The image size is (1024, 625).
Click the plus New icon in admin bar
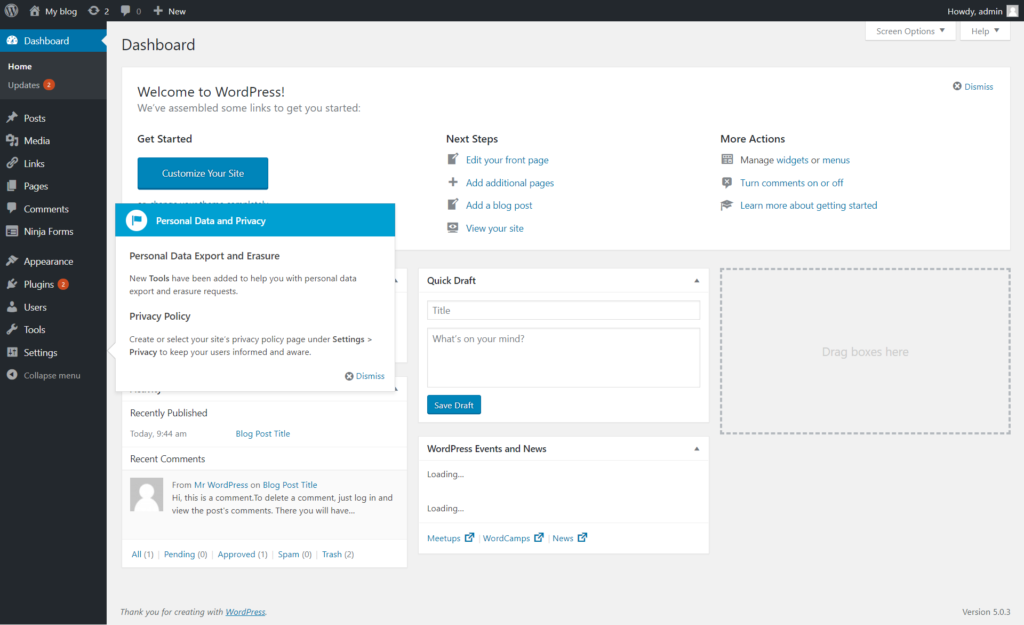coord(158,10)
